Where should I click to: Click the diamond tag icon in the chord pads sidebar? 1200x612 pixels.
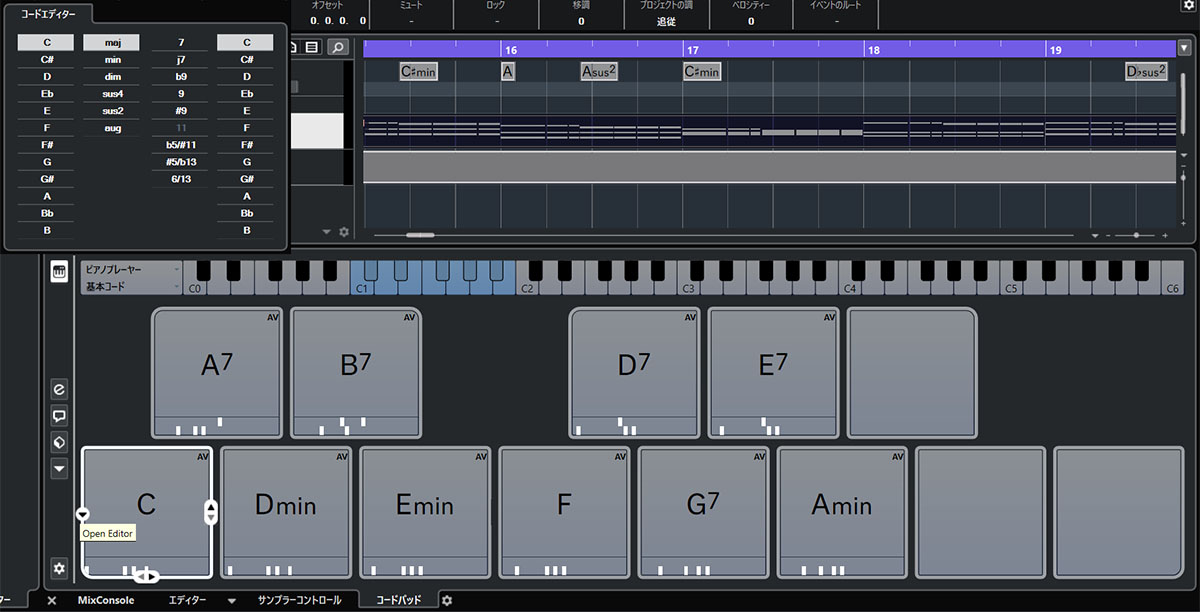point(59,442)
